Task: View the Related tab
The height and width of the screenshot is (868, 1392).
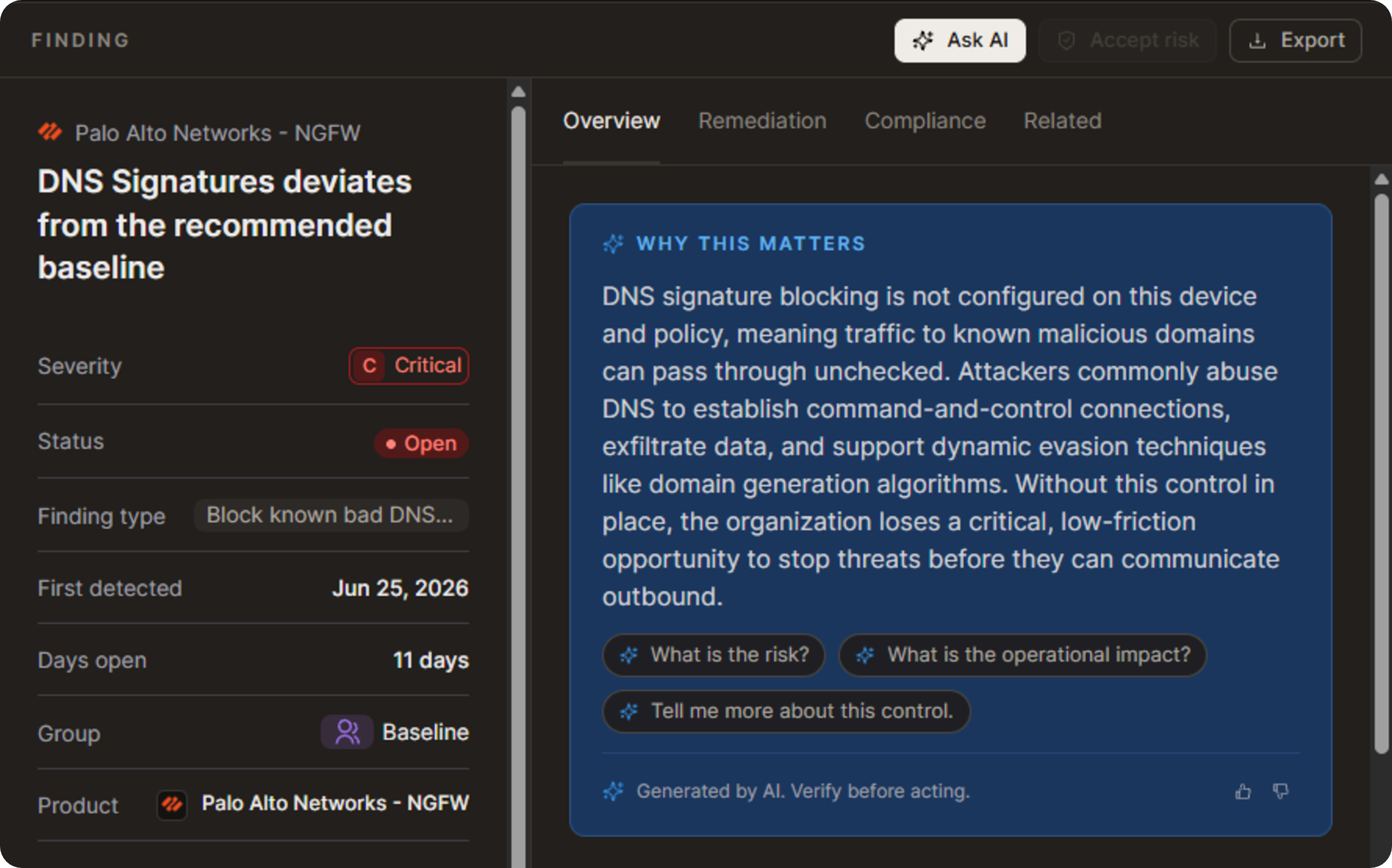Action: (1063, 121)
